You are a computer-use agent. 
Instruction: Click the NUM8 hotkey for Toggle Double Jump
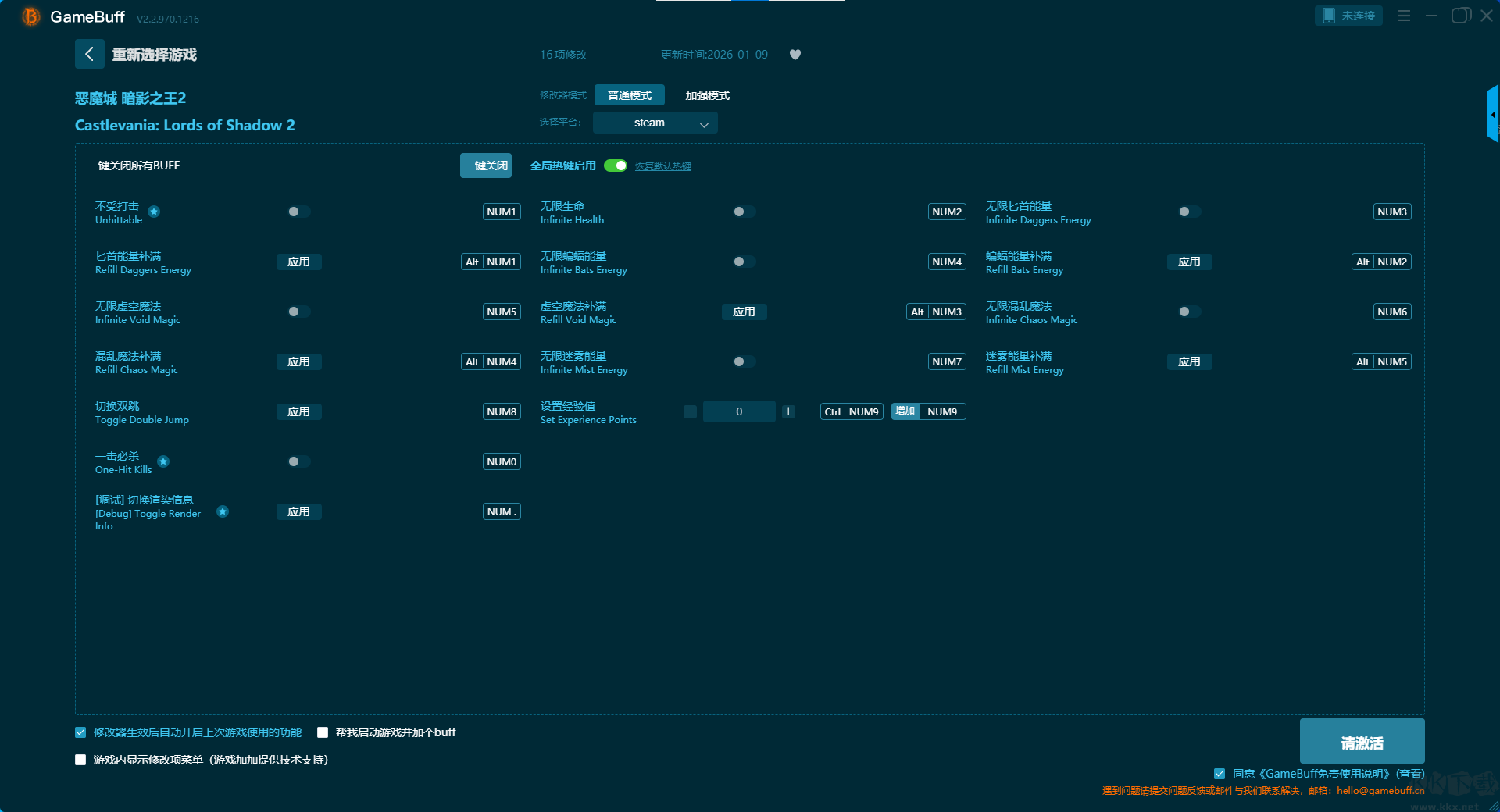tap(502, 411)
